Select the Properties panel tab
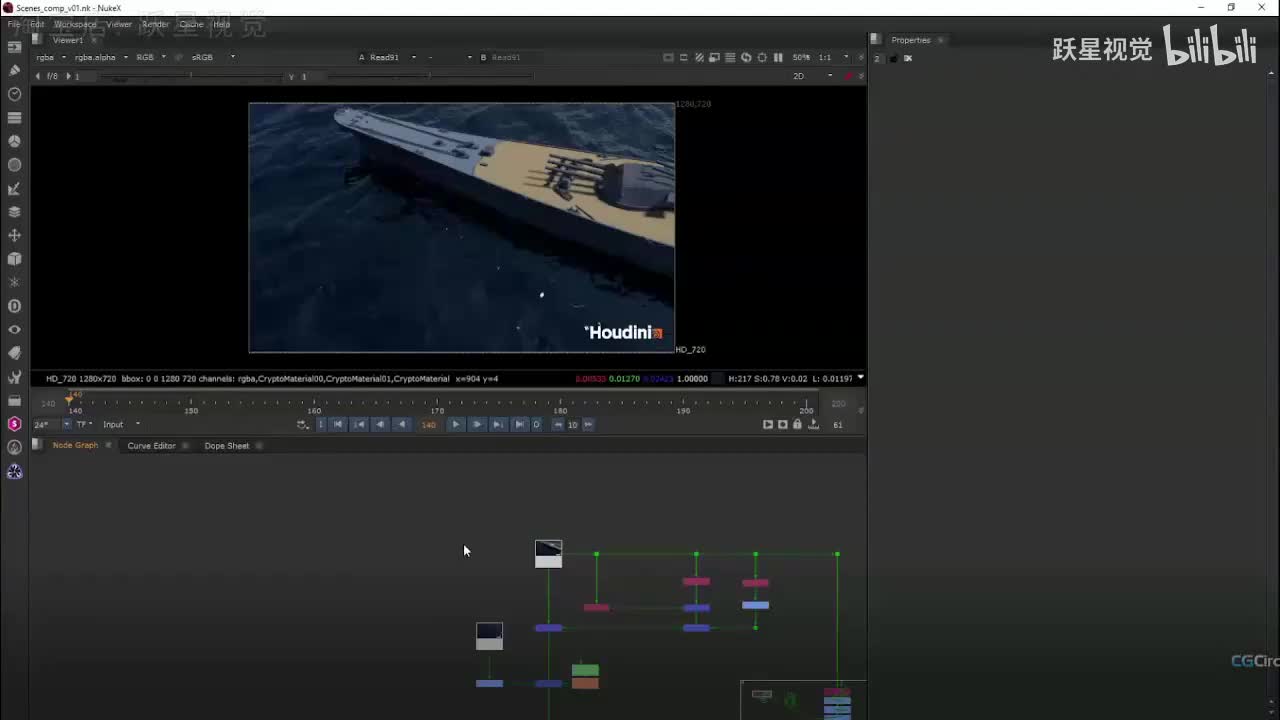The height and width of the screenshot is (720, 1280). 911,40
